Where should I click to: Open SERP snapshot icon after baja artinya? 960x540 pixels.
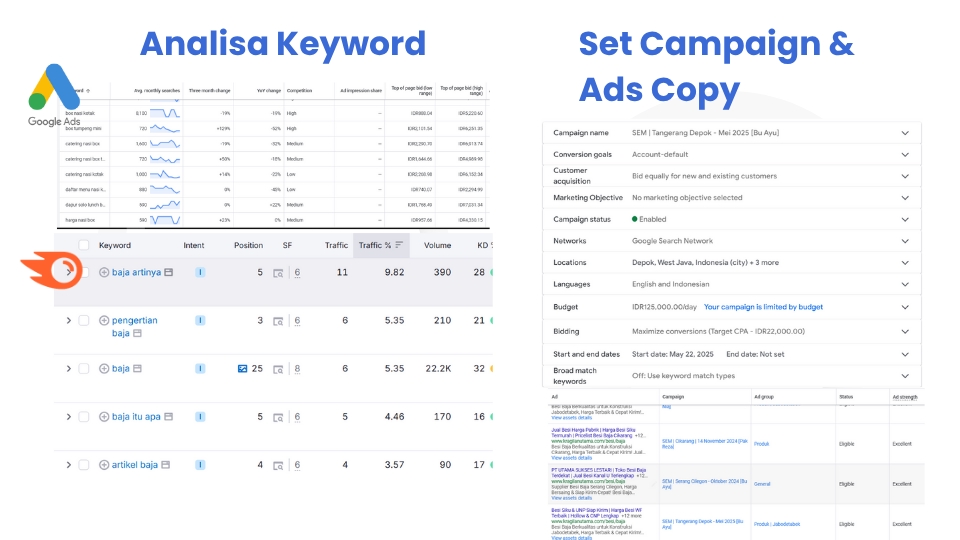168,272
